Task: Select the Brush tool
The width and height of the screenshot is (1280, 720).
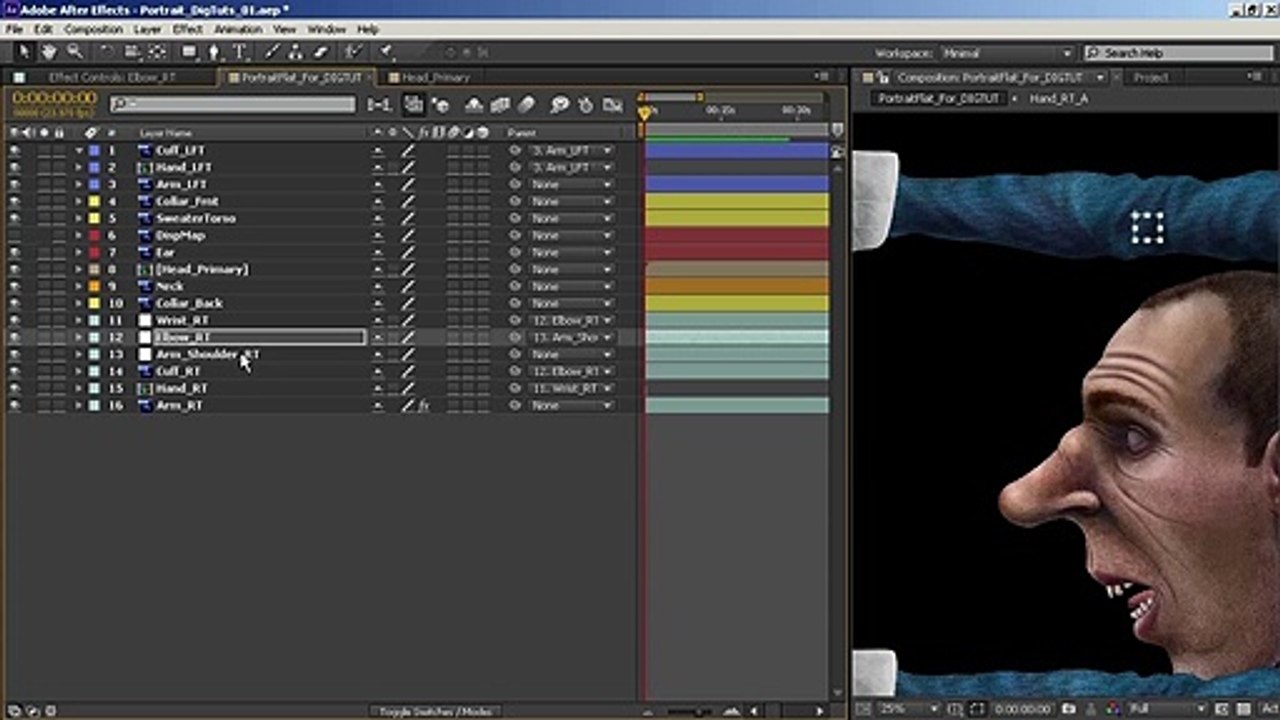Action: [271, 52]
